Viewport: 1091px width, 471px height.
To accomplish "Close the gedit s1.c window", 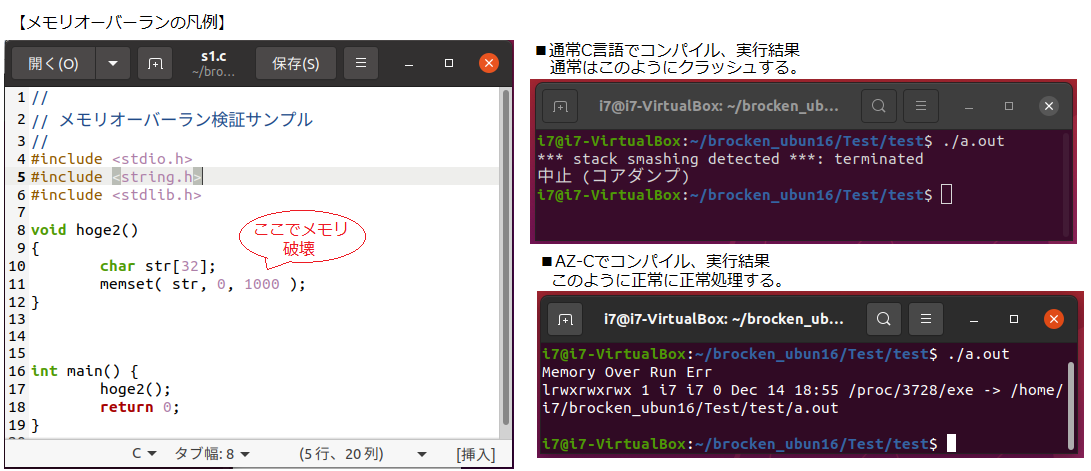I will pyautogui.click(x=488, y=63).
